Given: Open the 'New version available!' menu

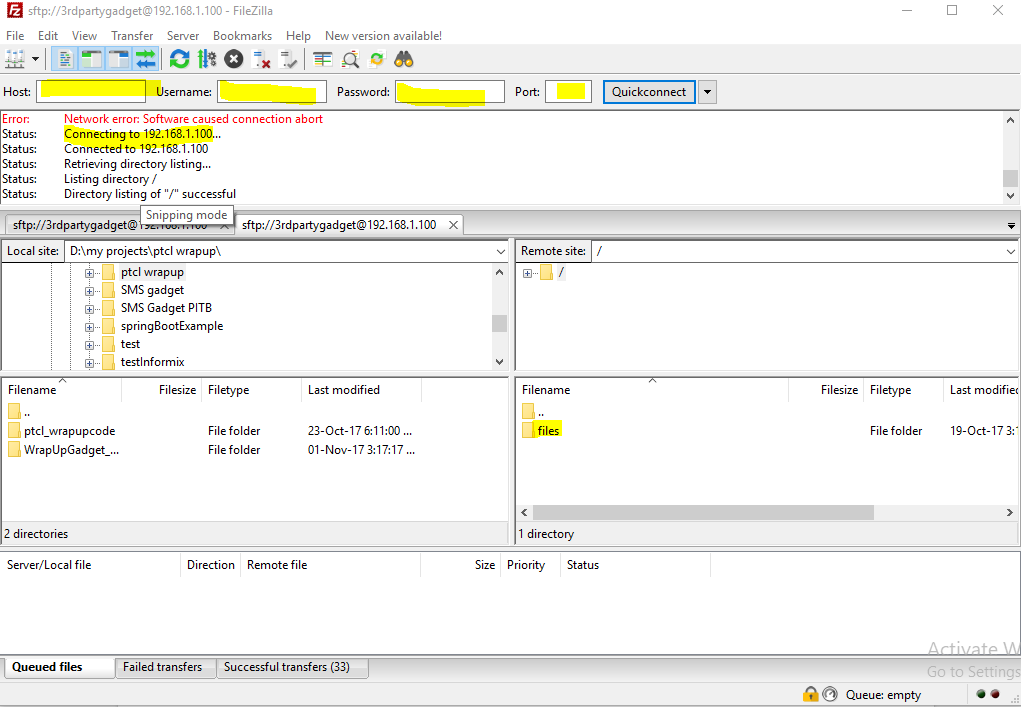Looking at the screenshot, I should point(383,35).
